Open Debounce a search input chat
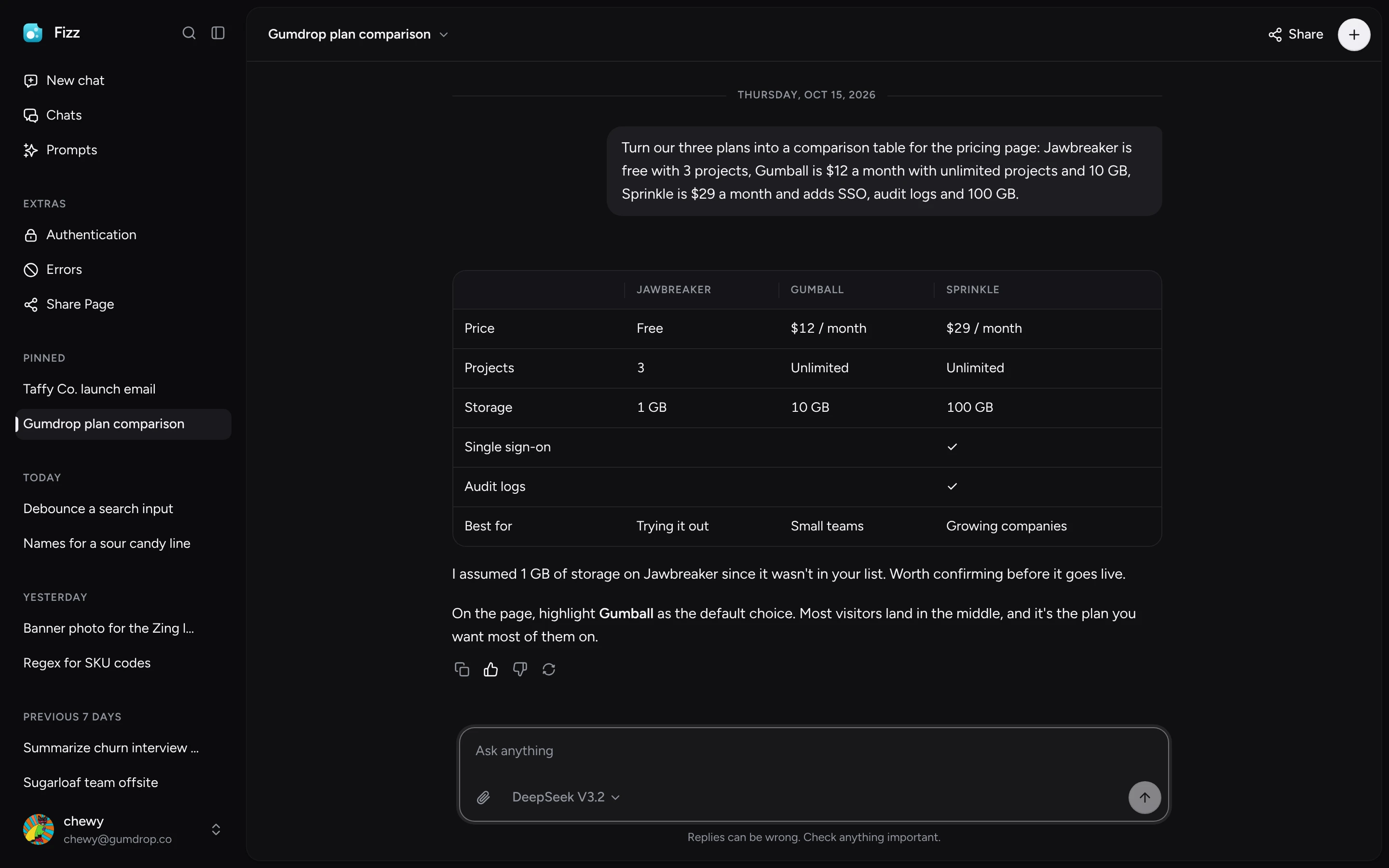The width and height of the screenshot is (1389, 868). coord(123,509)
